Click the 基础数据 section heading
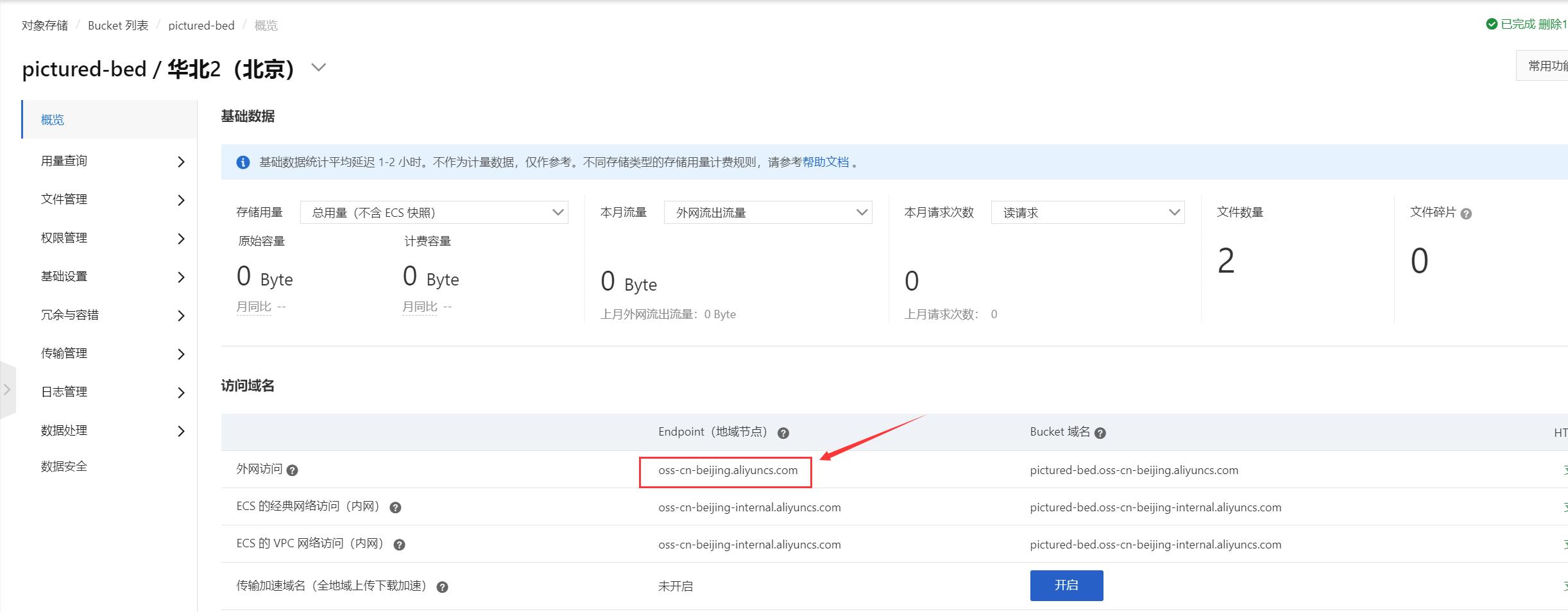 (248, 116)
